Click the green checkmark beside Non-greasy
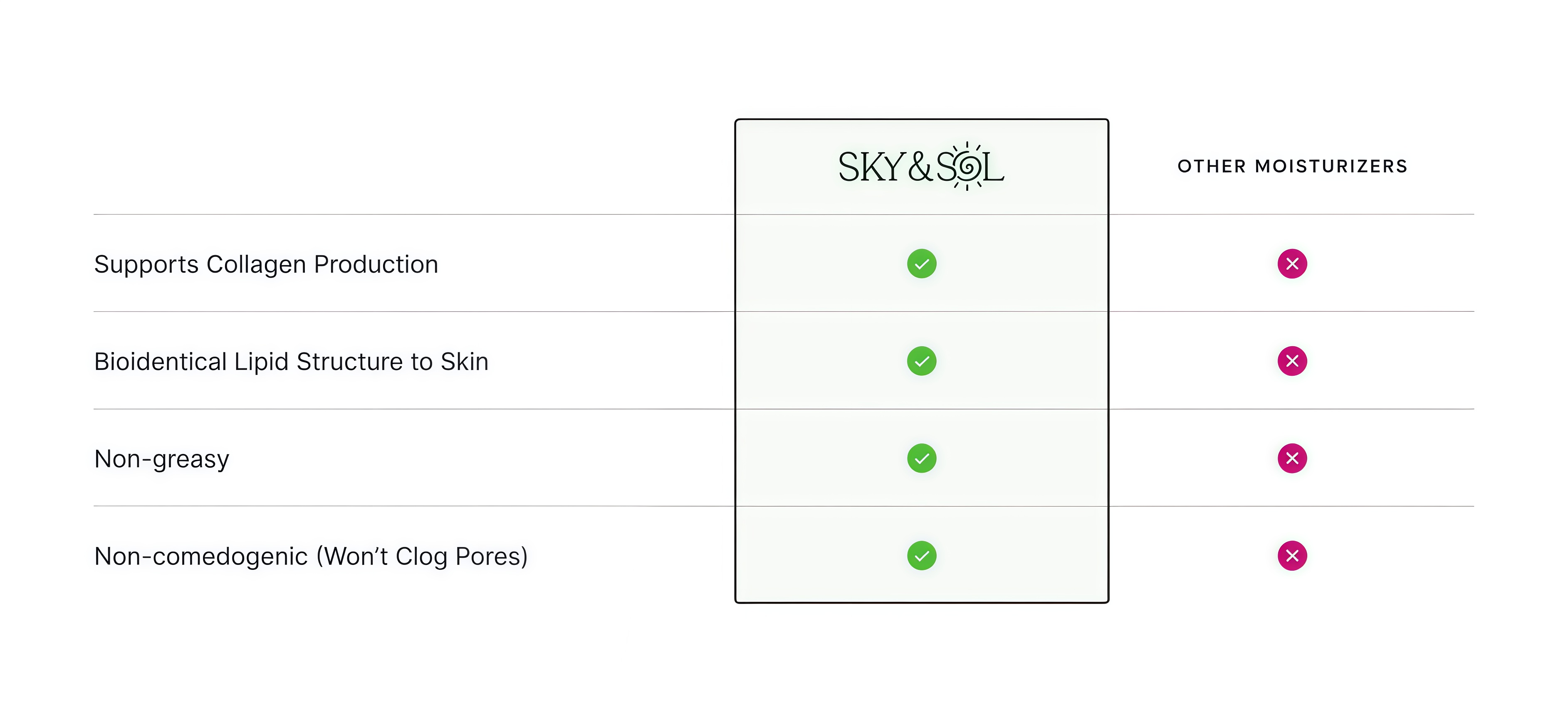This screenshot has height=722, width=1568. click(x=921, y=458)
